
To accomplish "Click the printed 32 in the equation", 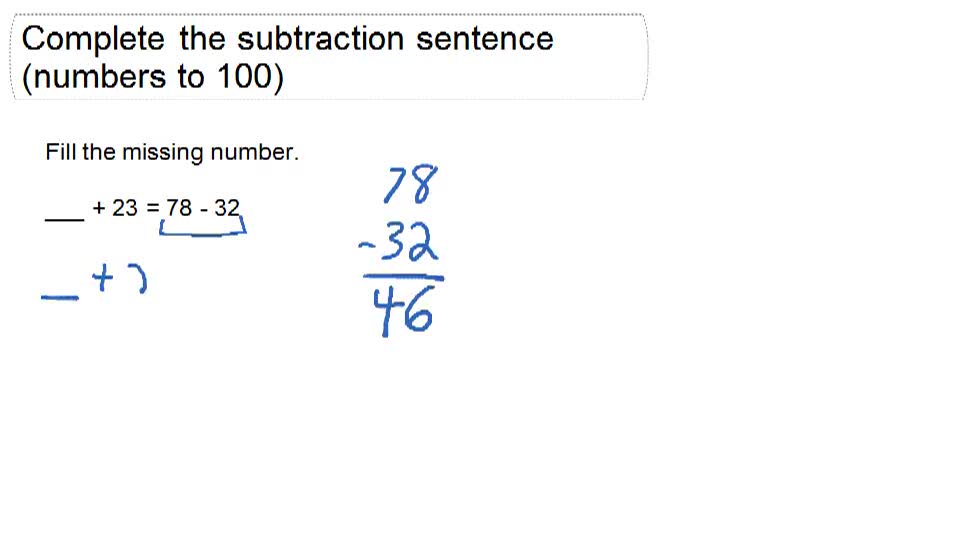I will (227, 208).
